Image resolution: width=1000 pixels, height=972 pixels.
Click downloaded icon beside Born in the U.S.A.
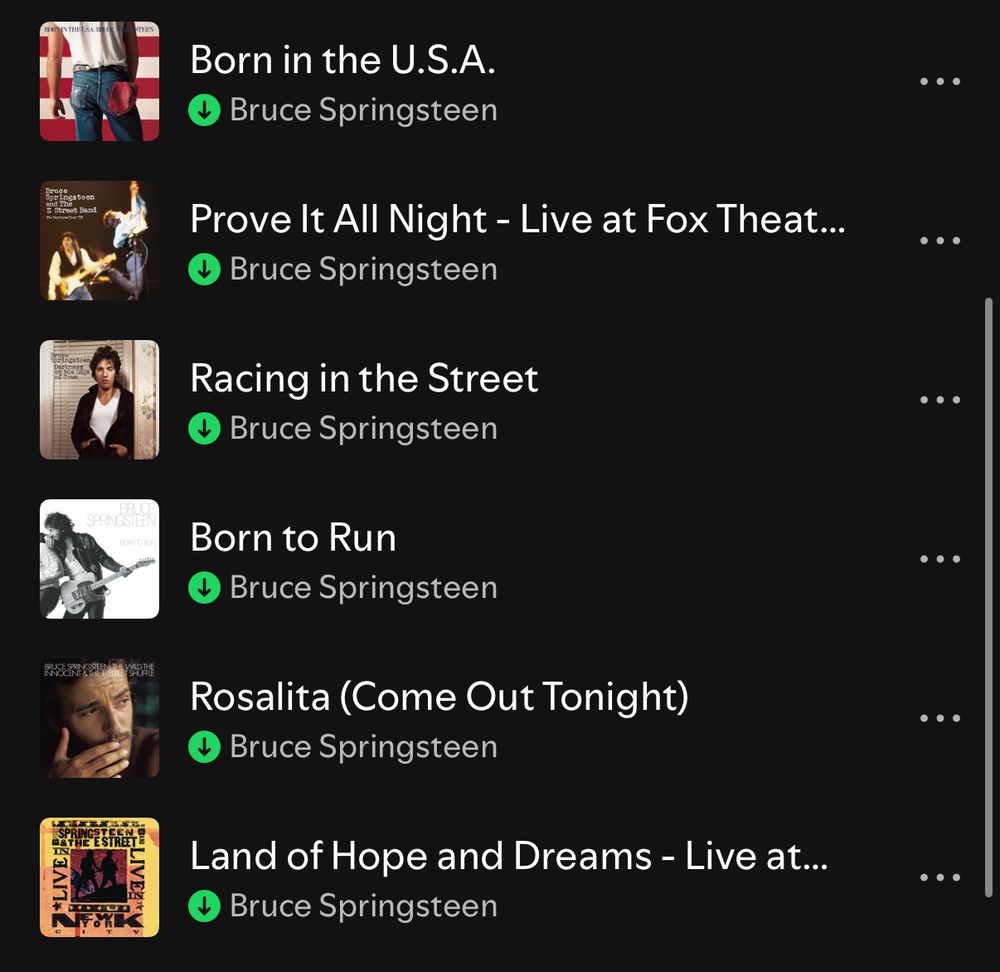[x=205, y=110]
